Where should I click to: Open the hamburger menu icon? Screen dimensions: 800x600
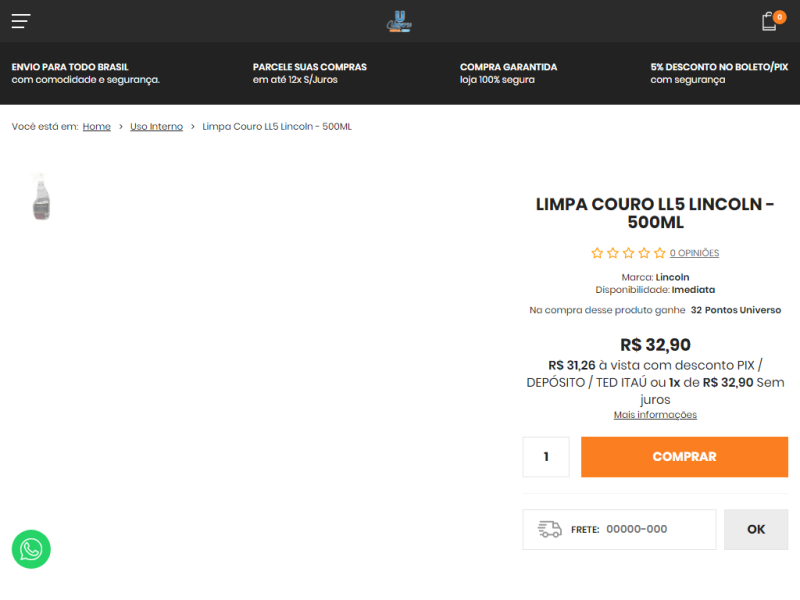click(x=21, y=21)
